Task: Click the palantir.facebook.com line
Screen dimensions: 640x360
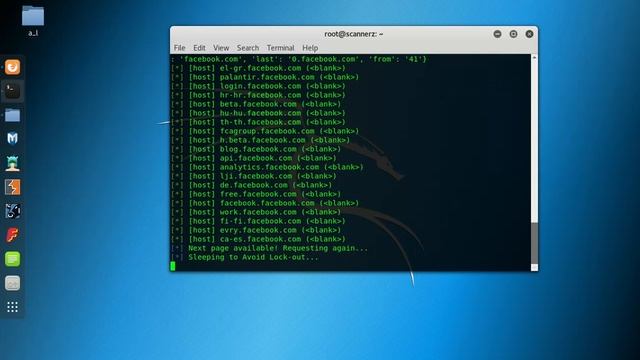Action: 265,77
